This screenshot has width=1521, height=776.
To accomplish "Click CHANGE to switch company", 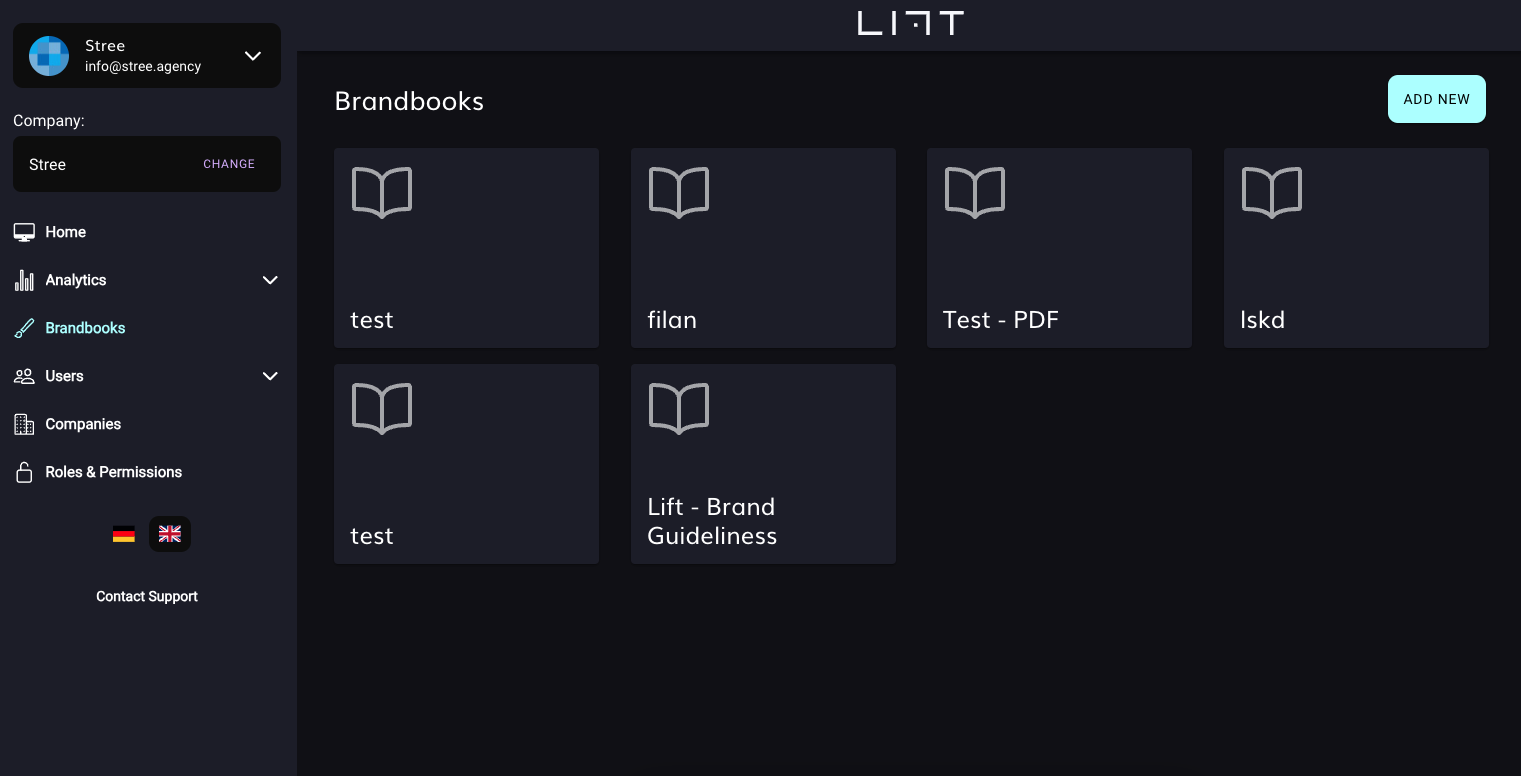I will (x=229, y=164).
